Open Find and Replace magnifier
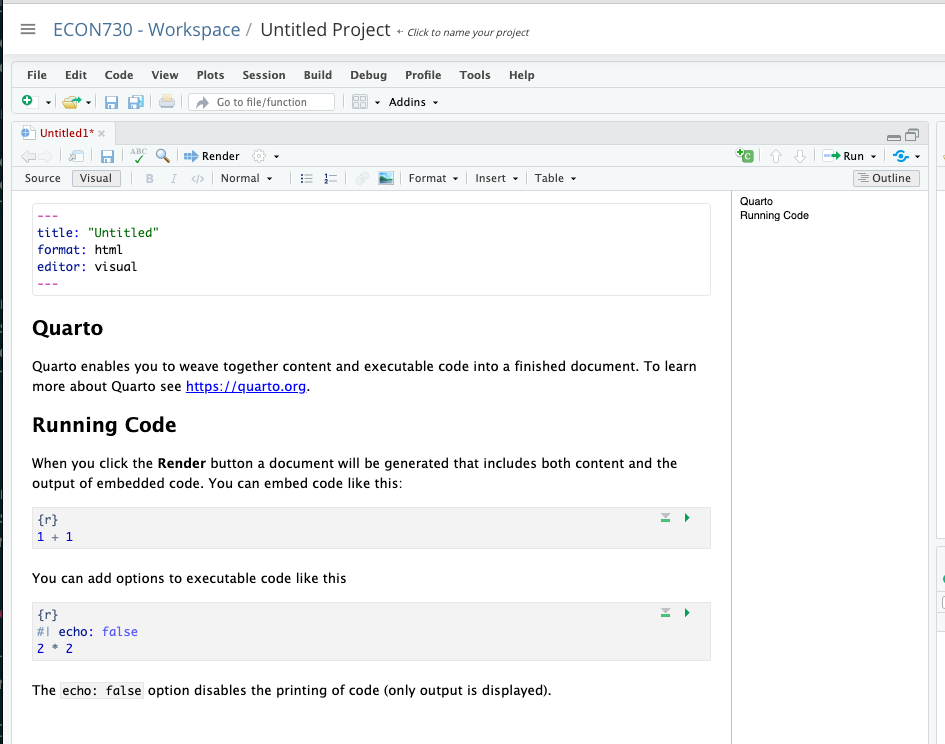This screenshot has width=945, height=744. tap(162, 156)
